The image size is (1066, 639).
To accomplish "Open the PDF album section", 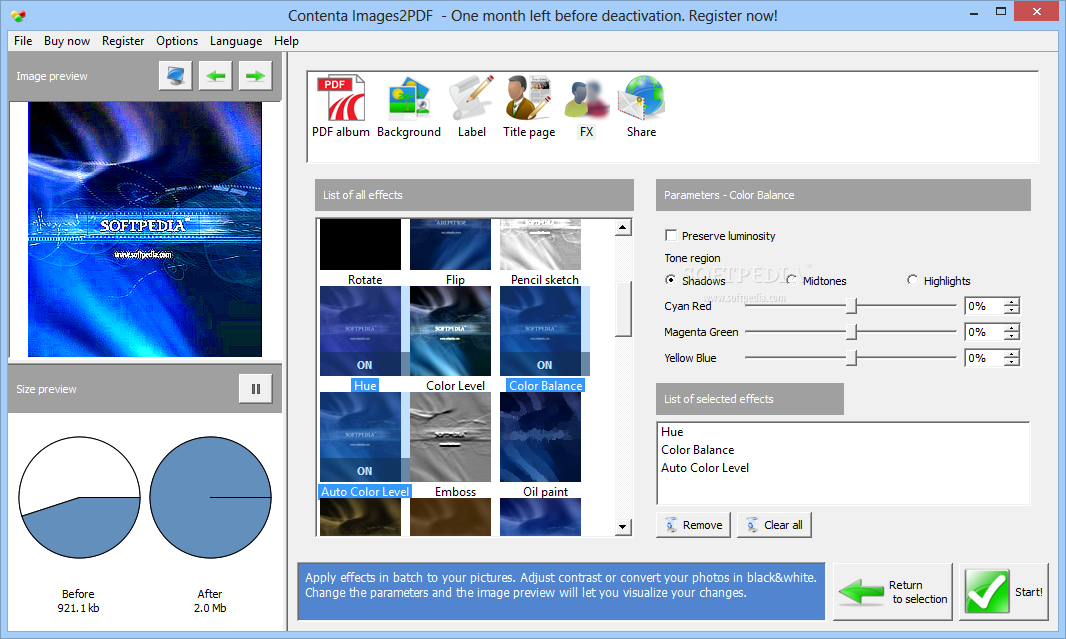I will 341,106.
